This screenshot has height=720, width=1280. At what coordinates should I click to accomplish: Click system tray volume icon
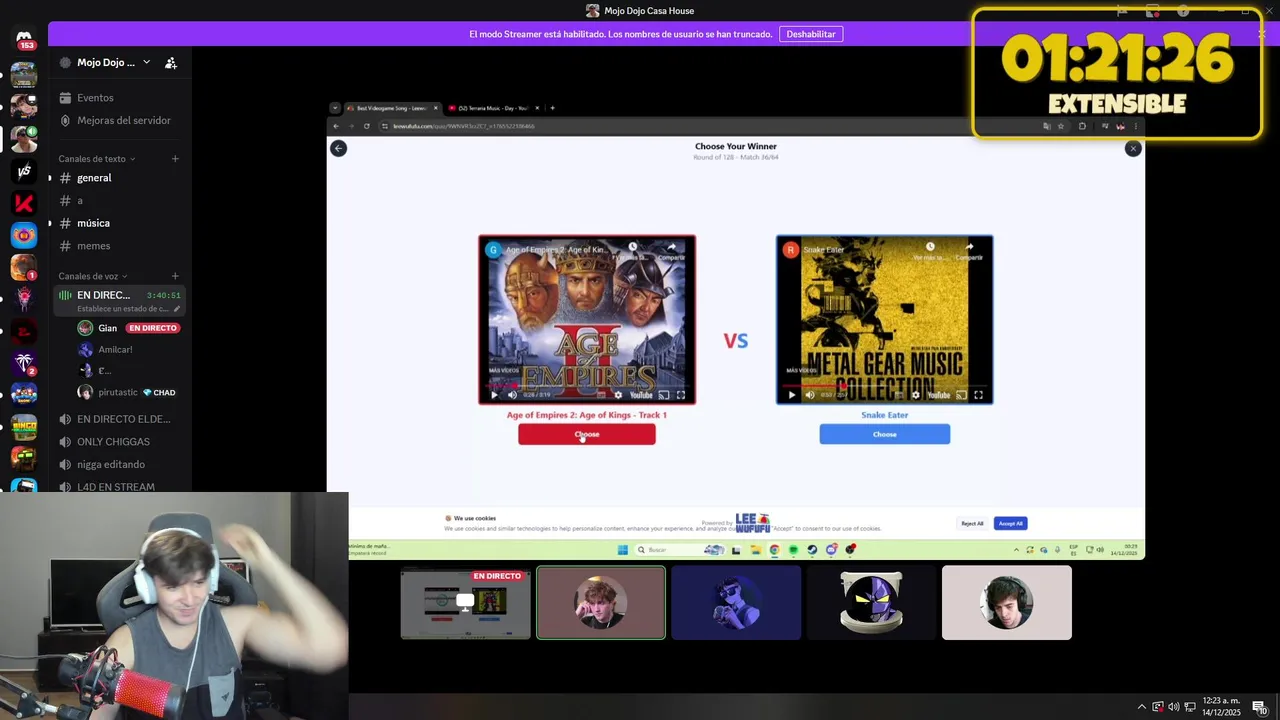1174,706
